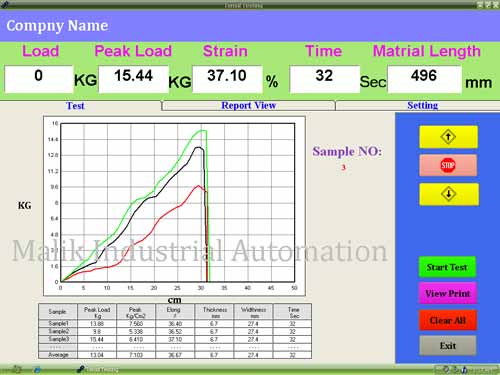500x375 pixels.
Task: Click the Peak Load column header
Action: point(97,312)
